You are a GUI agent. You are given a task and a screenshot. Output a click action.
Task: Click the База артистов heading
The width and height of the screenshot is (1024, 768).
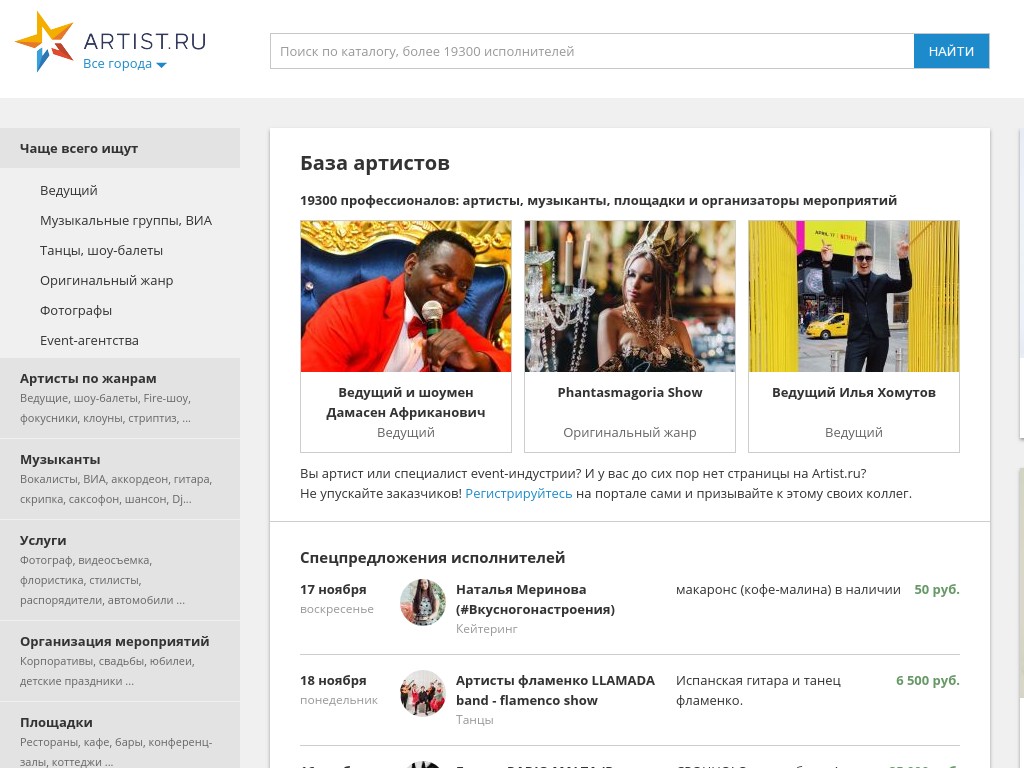click(375, 163)
